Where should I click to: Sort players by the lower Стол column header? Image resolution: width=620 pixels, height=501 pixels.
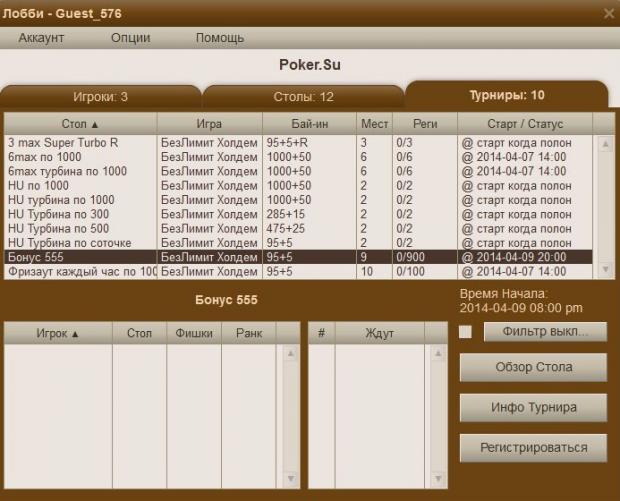click(139, 333)
